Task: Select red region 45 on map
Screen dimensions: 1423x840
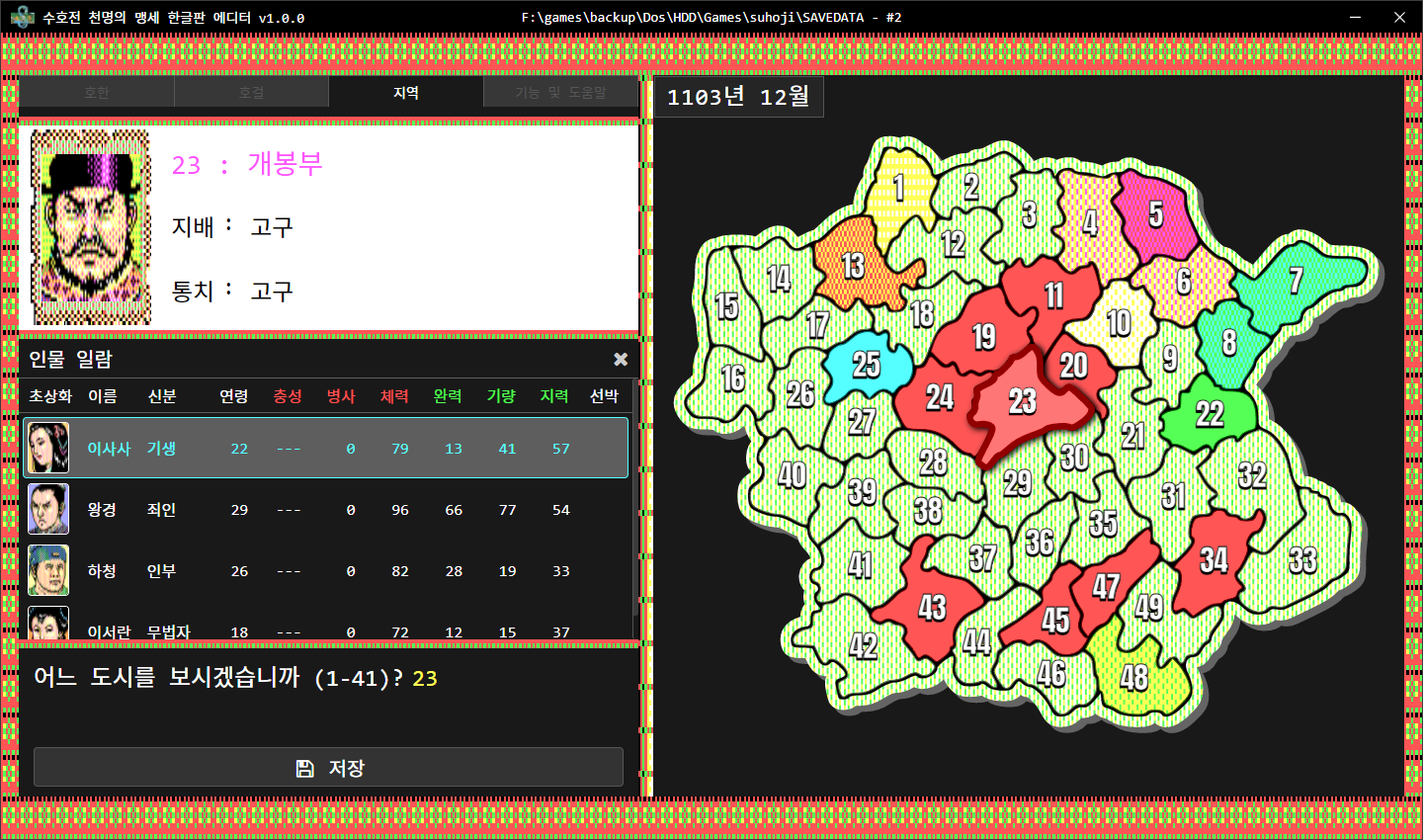Action: coord(1055,620)
